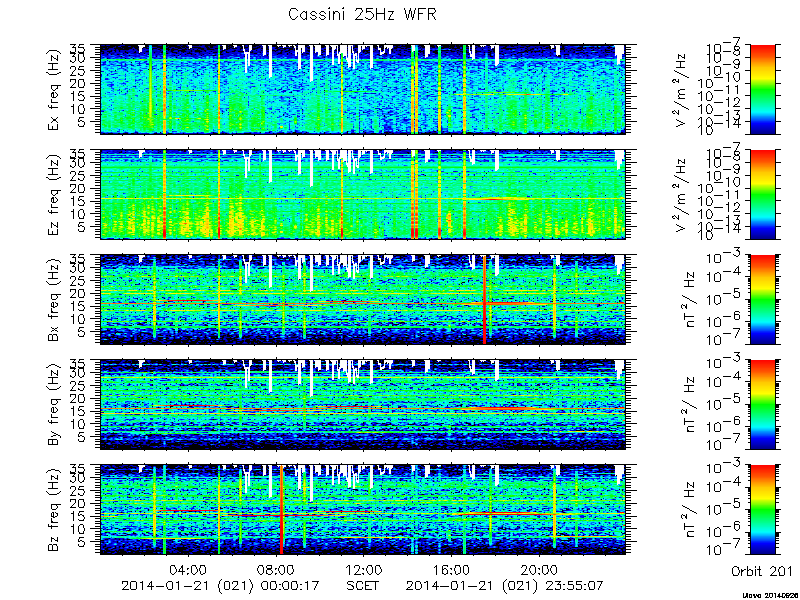
Task: Click the nT²/Hz units label of the Bx color bar
Action: pos(691,299)
